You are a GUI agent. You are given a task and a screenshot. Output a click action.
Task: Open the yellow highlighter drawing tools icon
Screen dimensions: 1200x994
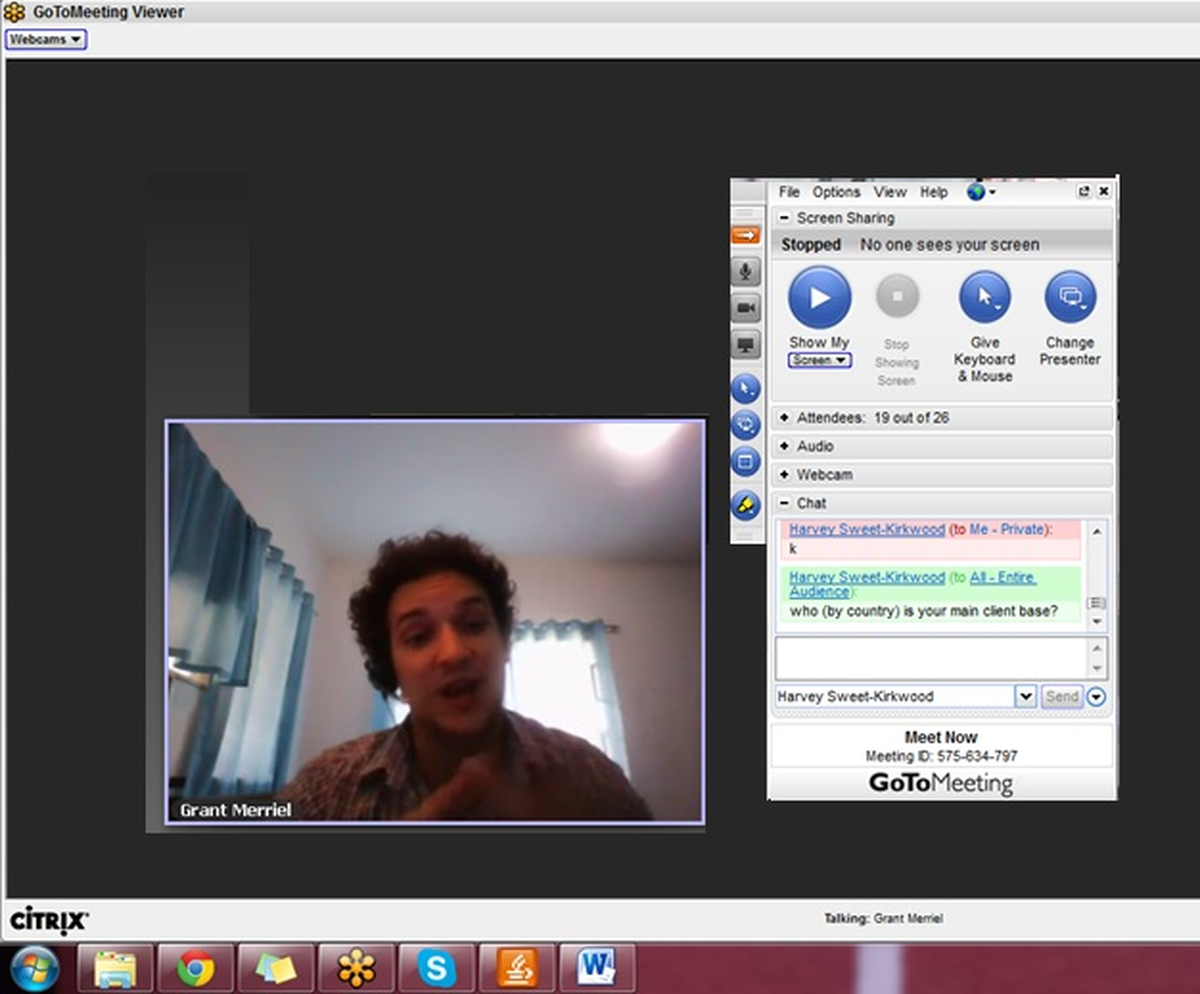[x=745, y=506]
